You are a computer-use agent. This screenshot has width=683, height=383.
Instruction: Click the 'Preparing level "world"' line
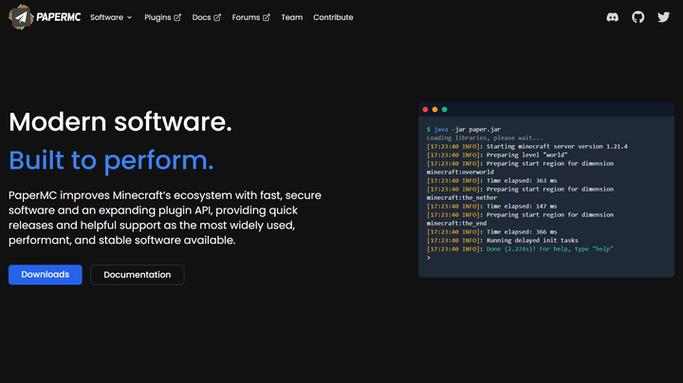497,155
